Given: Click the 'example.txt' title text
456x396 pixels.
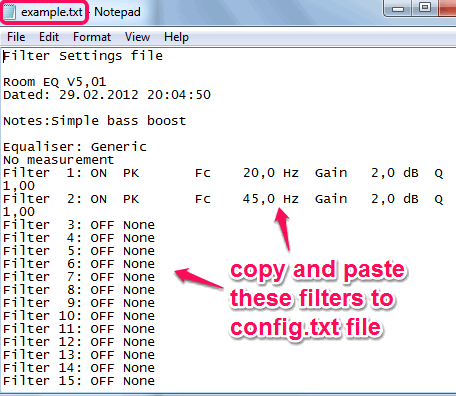Looking at the screenshot, I should [52, 12].
